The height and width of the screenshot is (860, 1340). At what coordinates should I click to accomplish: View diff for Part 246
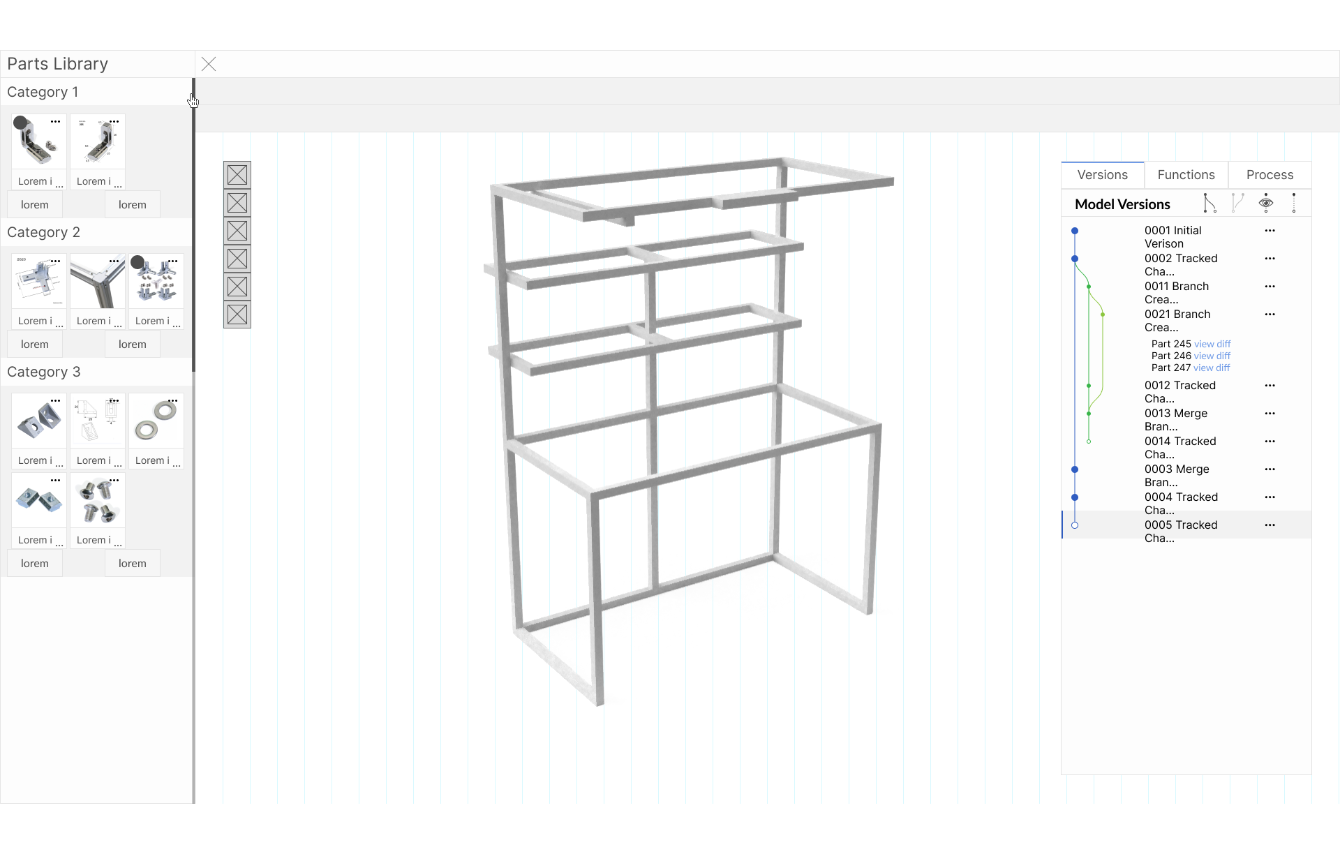coord(1210,355)
